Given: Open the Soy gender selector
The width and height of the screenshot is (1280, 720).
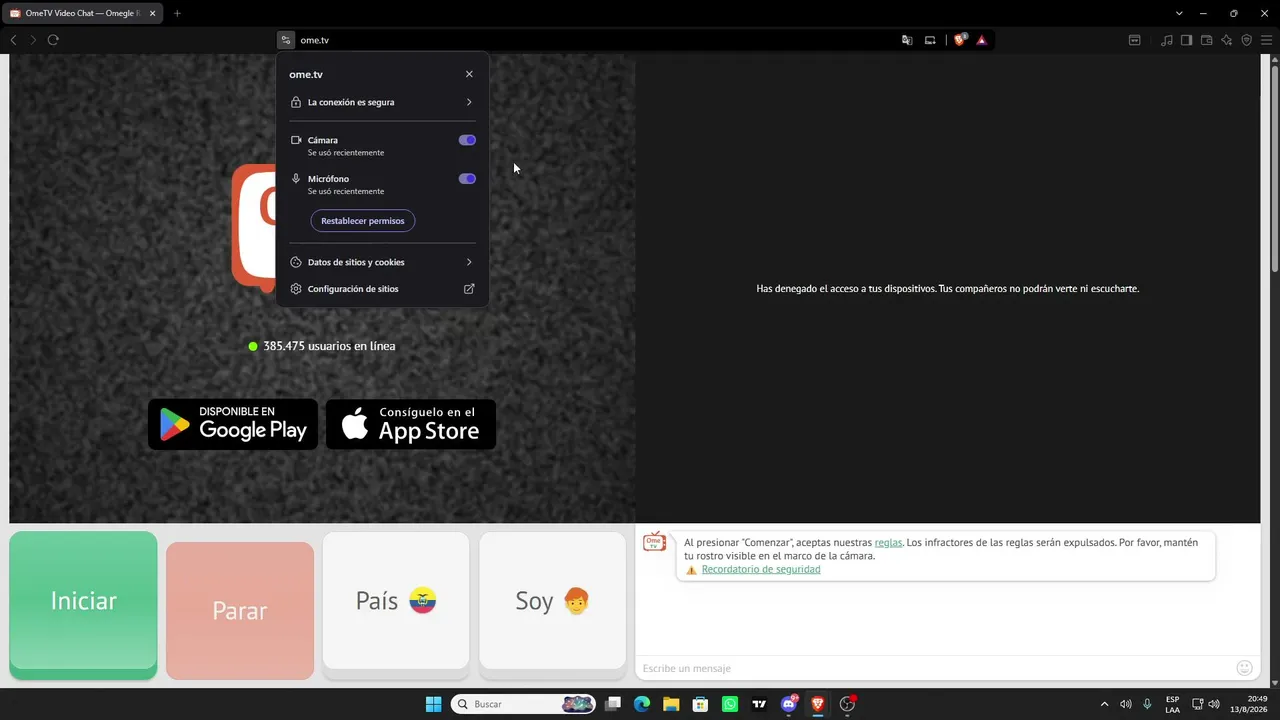Looking at the screenshot, I should (553, 601).
